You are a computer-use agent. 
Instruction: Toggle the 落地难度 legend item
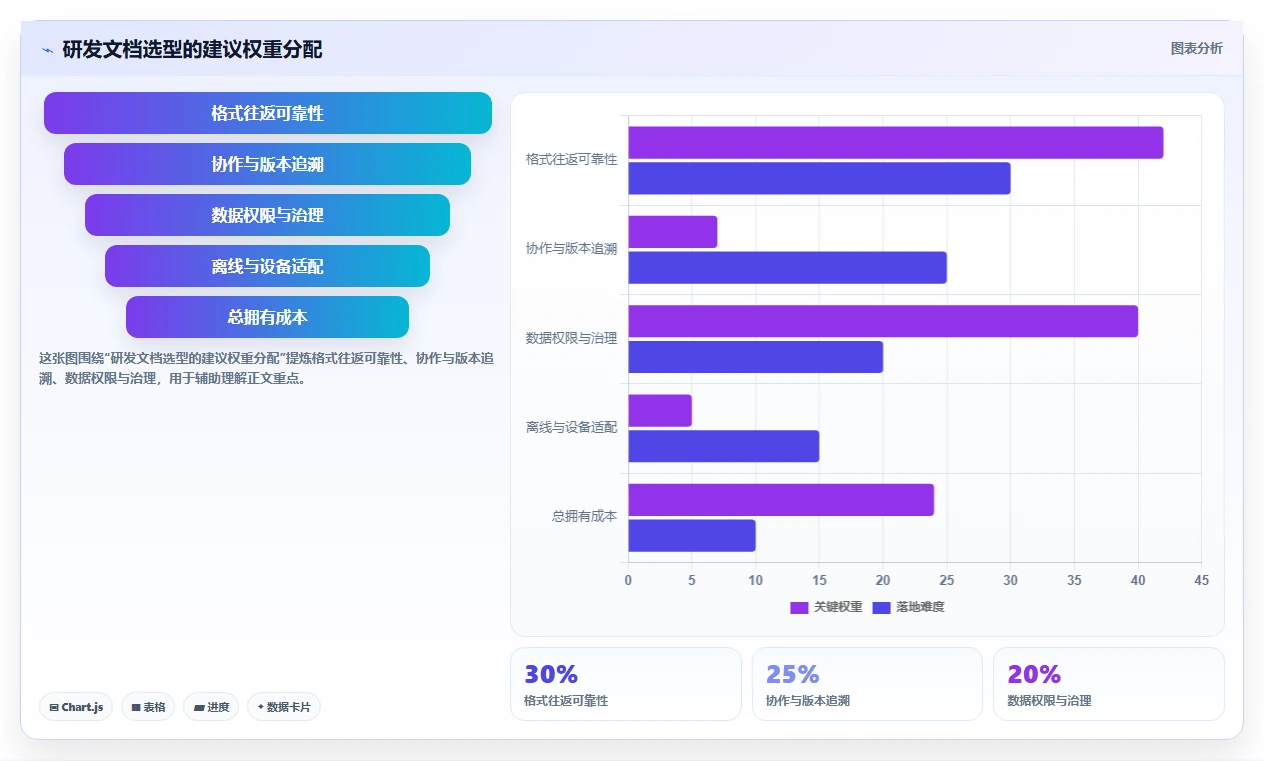coord(908,607)
